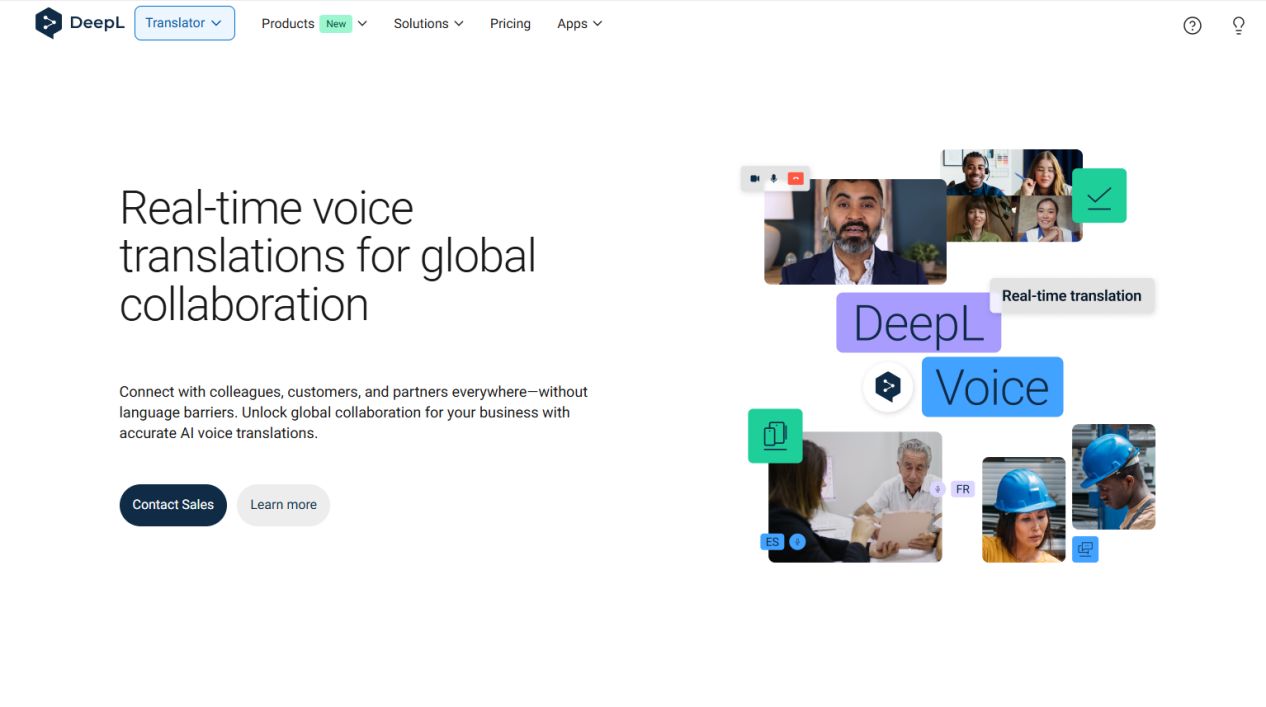The width and height of the screenshot is (1266, 707).
Task: Click the ES language badge
Action: (x=772, y=542)
